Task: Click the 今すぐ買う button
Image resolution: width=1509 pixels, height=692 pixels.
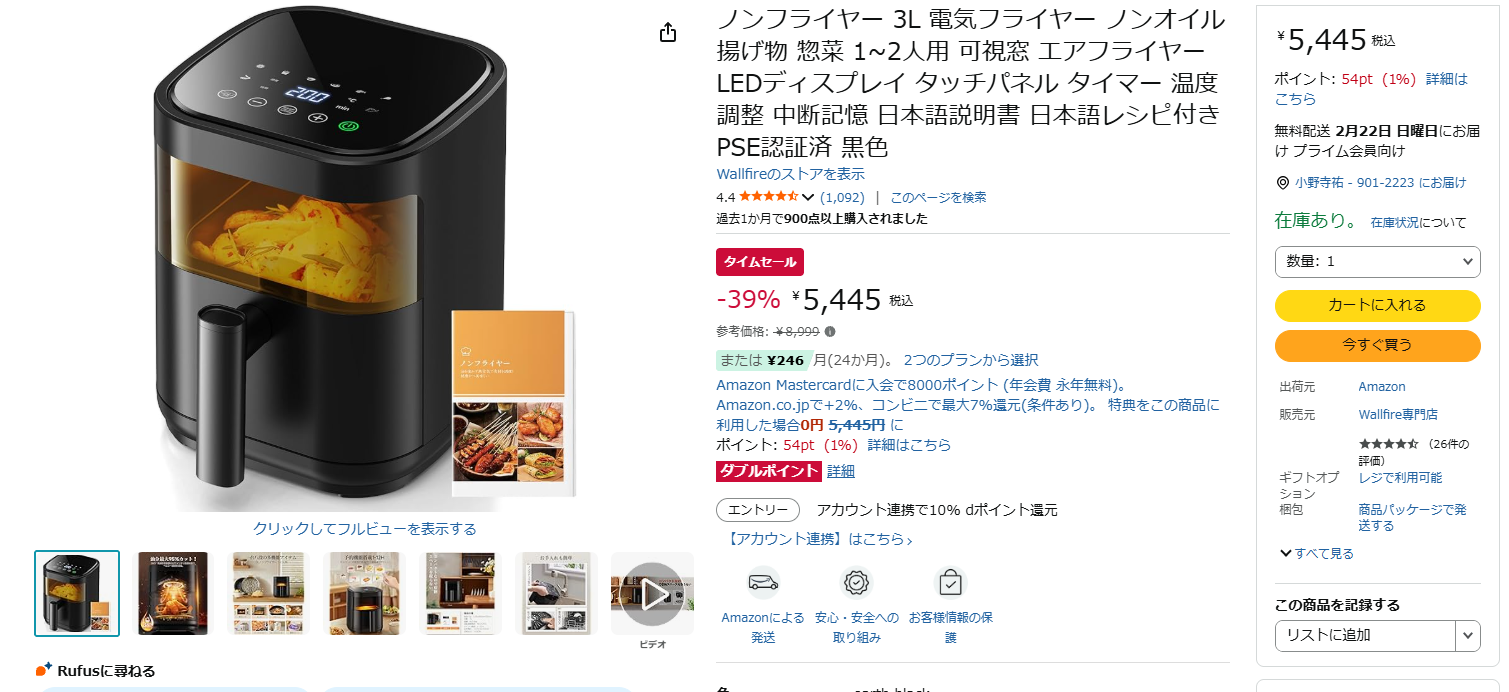Action: click(1377, 345)
